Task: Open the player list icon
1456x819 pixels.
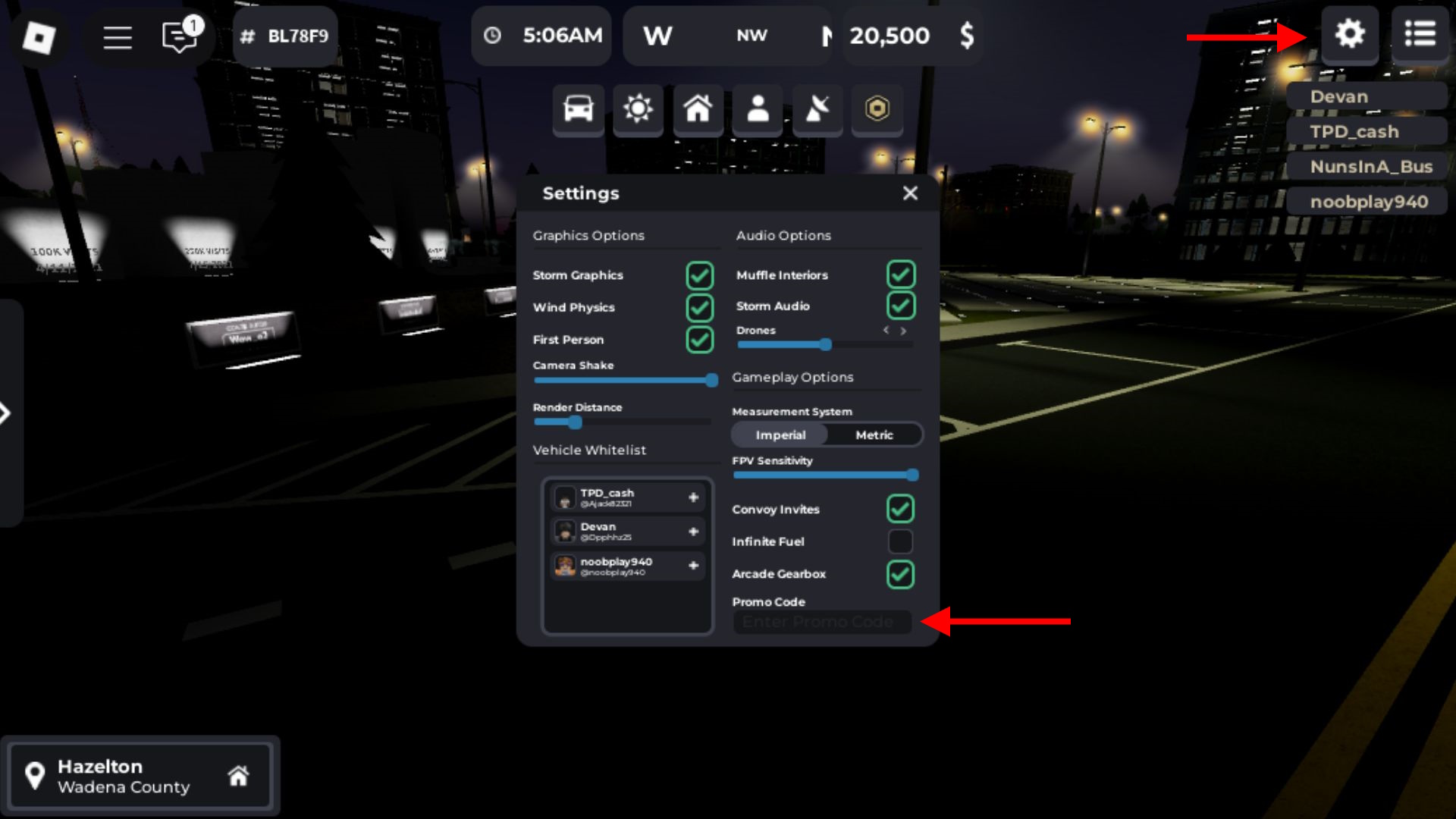Action: pyautogui.click(x=1420, y=34)
